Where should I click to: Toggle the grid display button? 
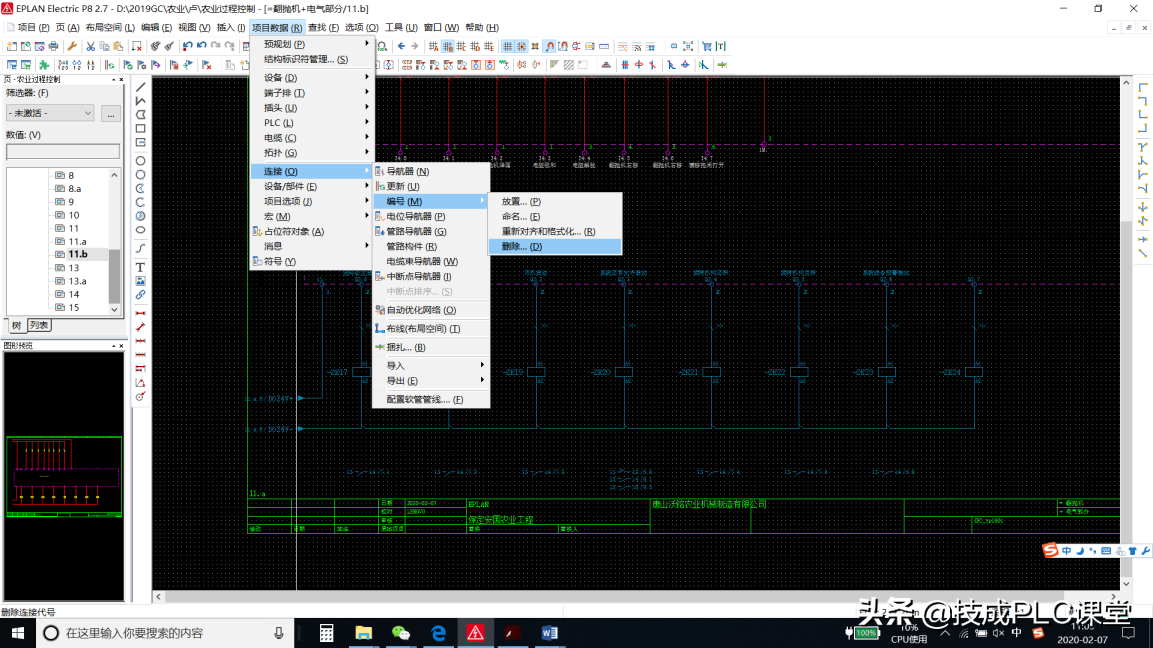[508, 46]
